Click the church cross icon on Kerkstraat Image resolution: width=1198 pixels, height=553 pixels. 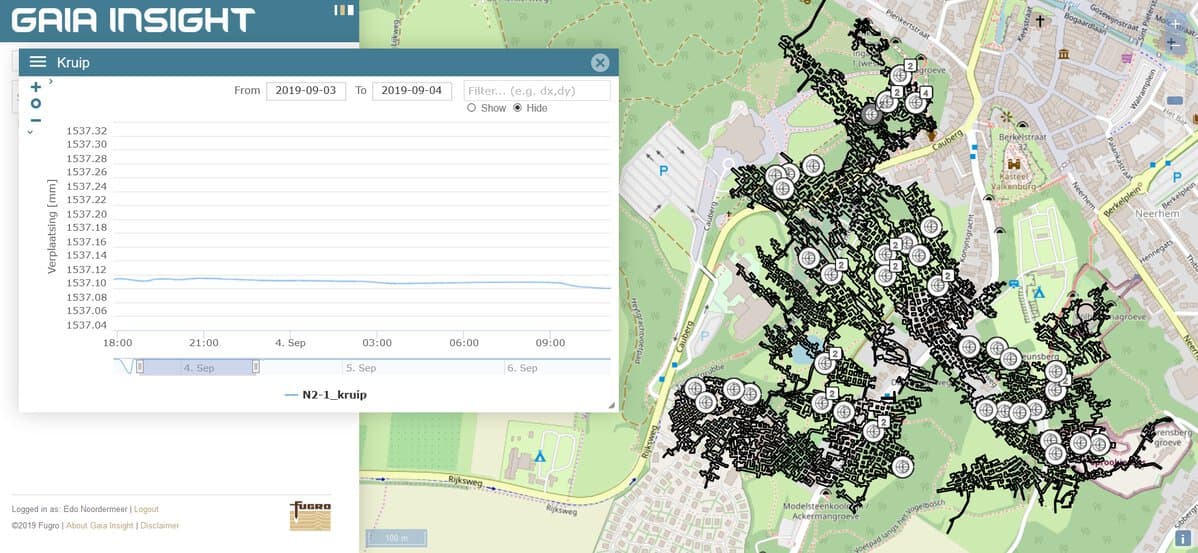pyautogui.click(x=1039, y=21)
